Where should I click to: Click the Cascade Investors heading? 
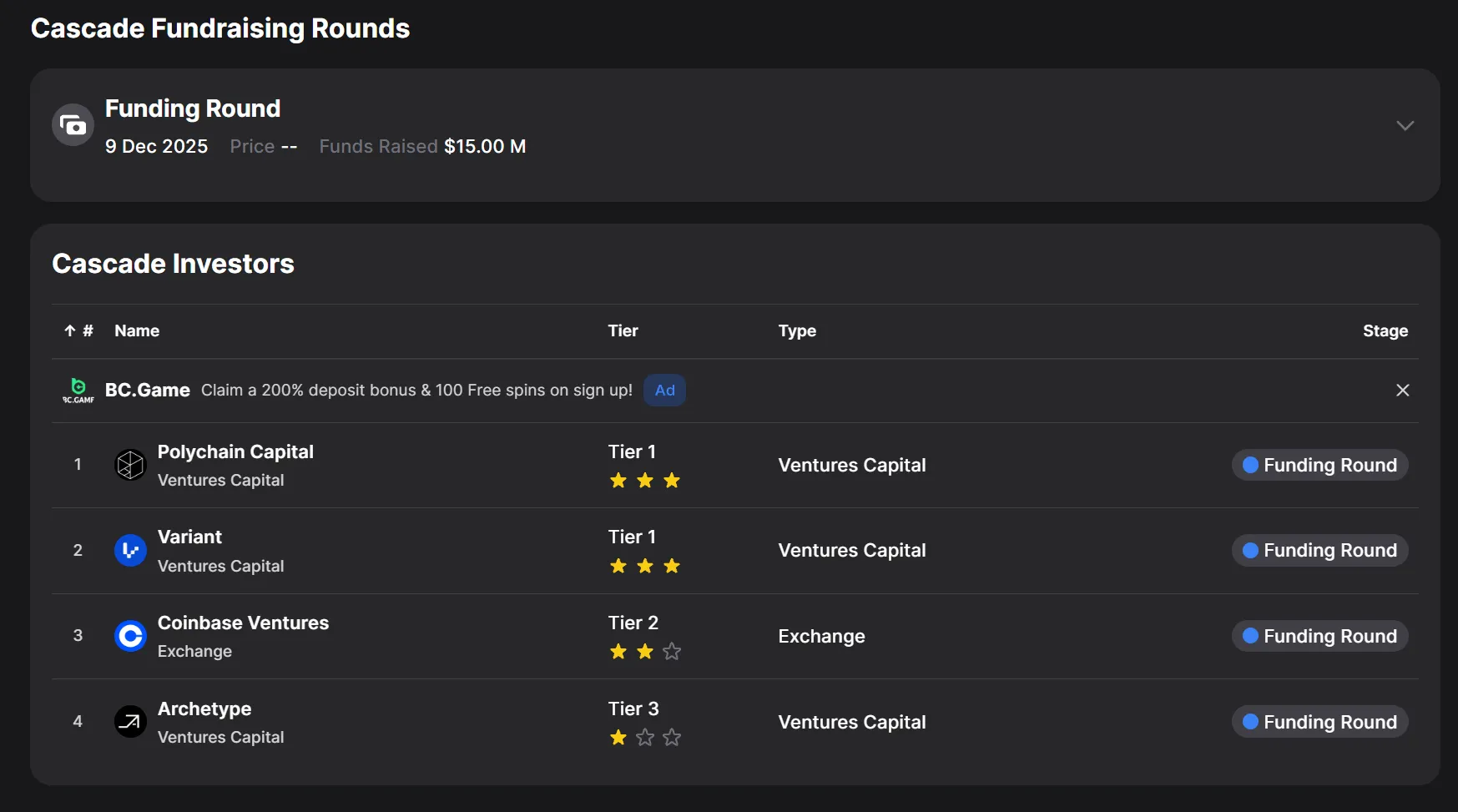(173, 264)
